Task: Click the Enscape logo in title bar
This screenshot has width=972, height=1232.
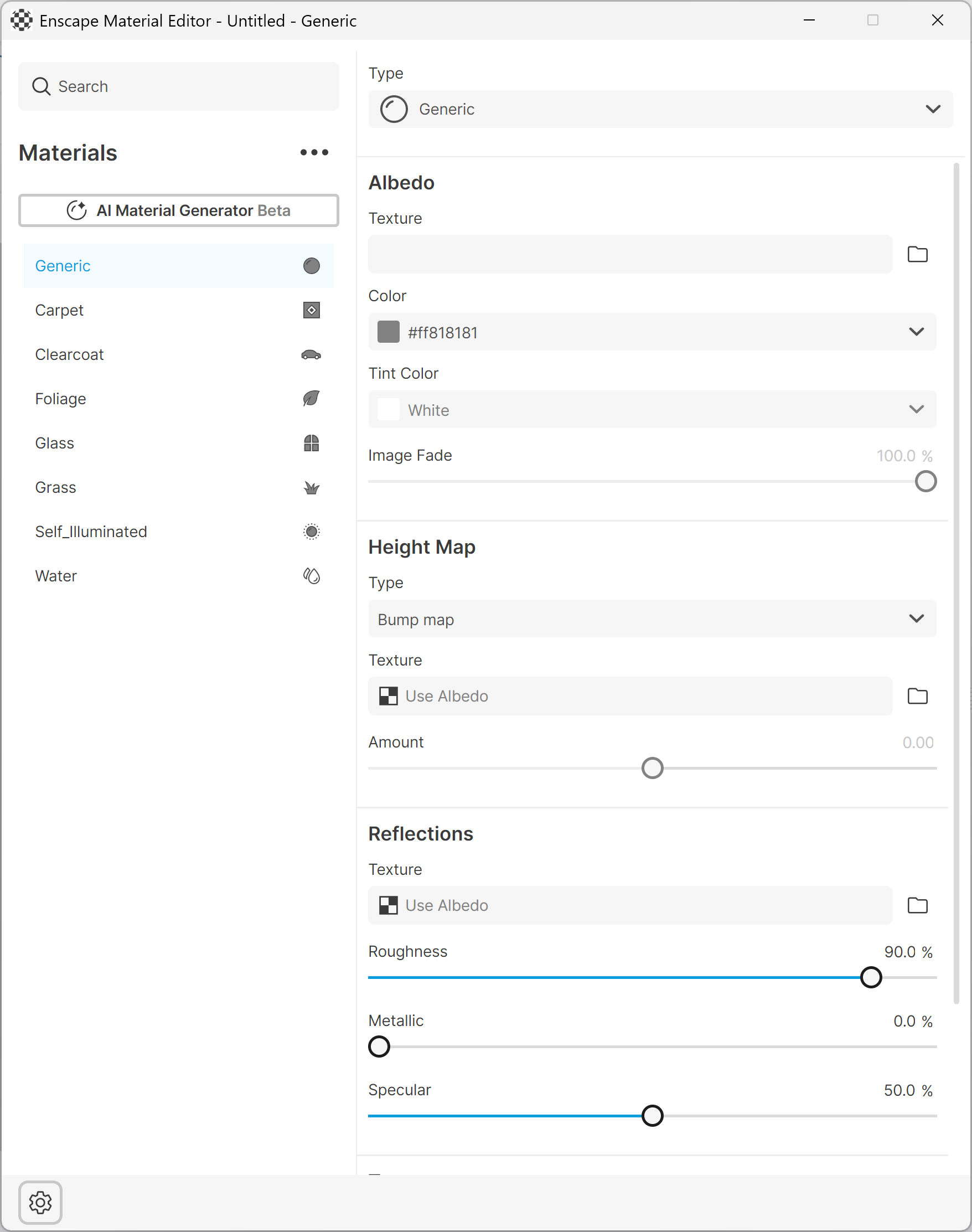Action: 21,20
